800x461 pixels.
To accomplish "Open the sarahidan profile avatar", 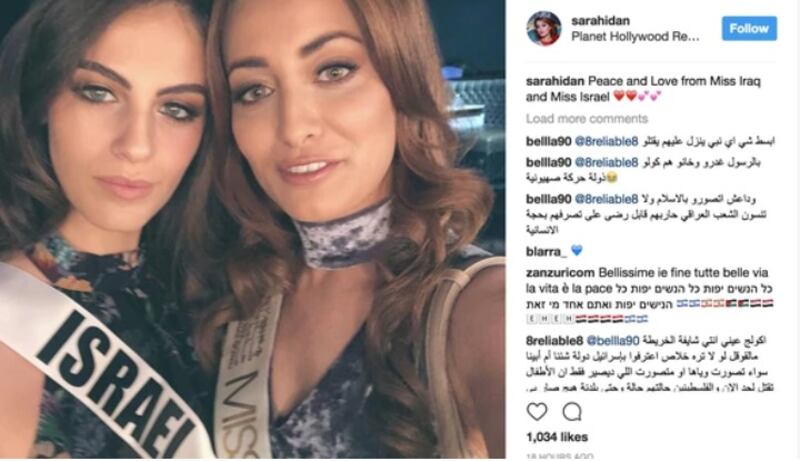I will (x=544, y=29).
